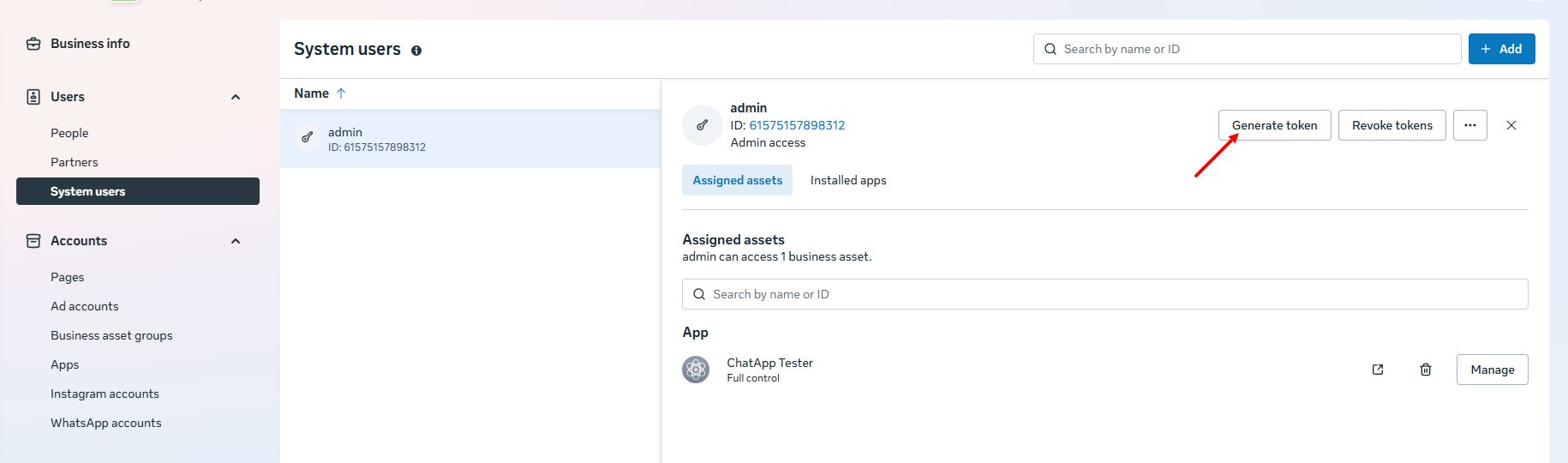Viewport: 1568px width, 463px height.
Task: Sort list by Name column arrow
Action: [341, 93]
